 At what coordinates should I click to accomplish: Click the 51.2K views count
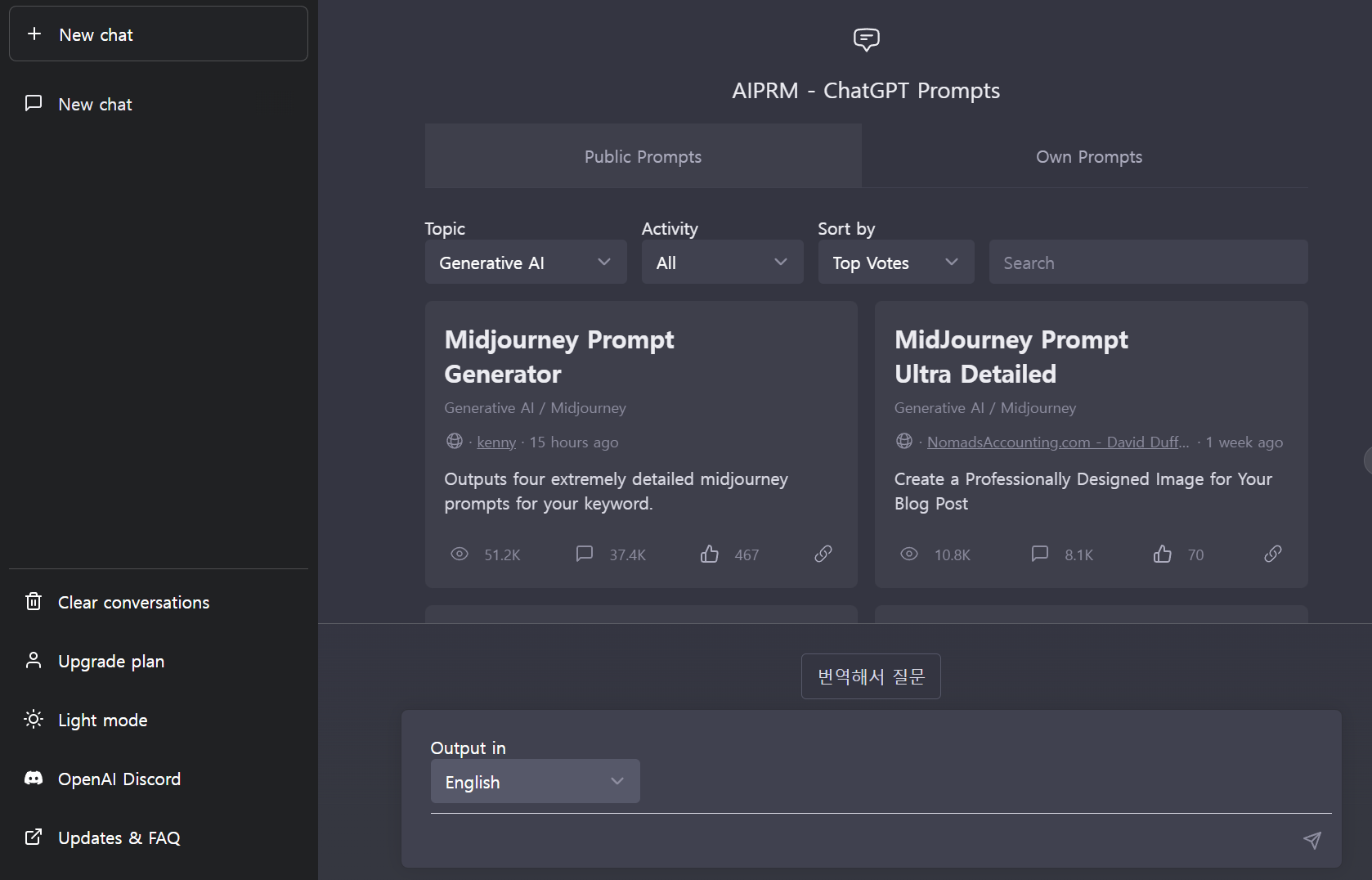502,554
